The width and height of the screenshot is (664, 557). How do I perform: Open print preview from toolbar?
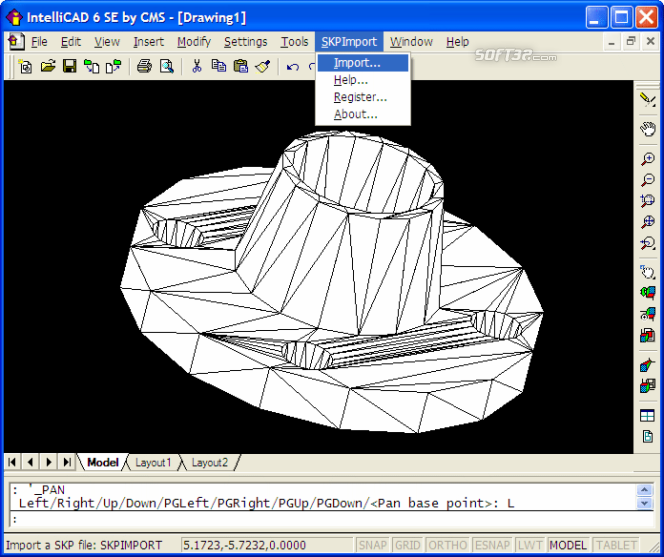166,66
